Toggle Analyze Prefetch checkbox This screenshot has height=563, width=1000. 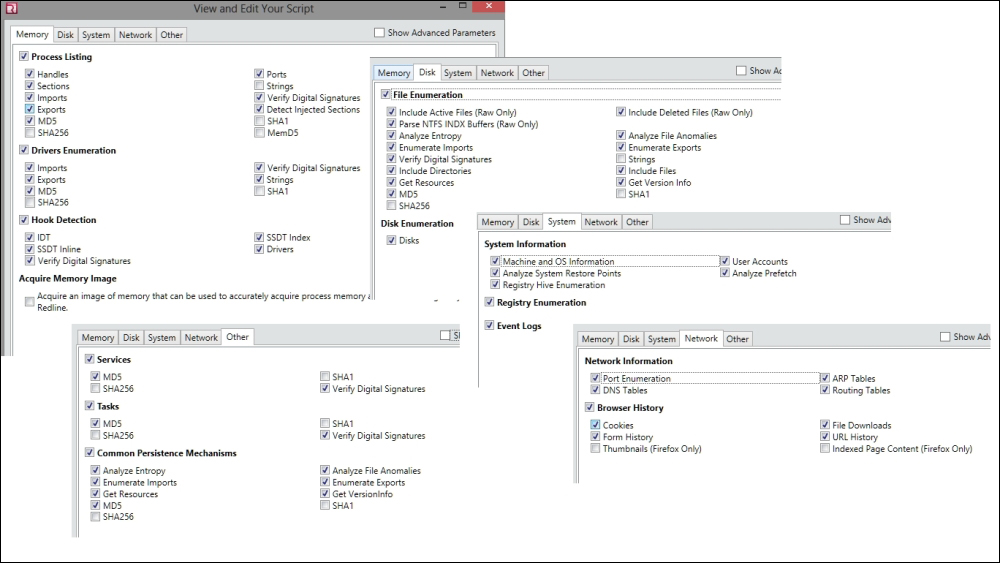[724, 272]
